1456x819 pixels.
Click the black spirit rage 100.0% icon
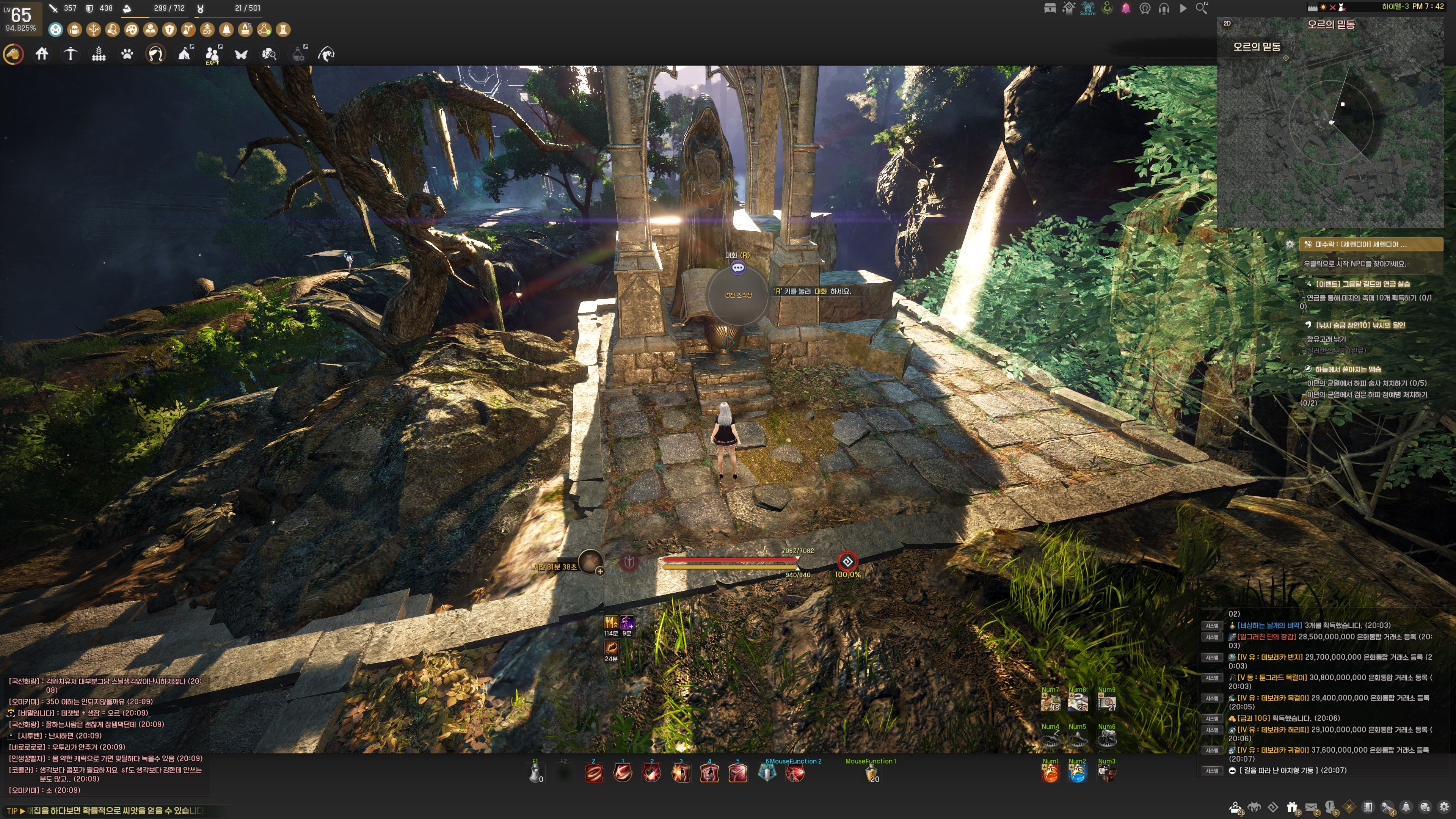[x=847, y=562]
